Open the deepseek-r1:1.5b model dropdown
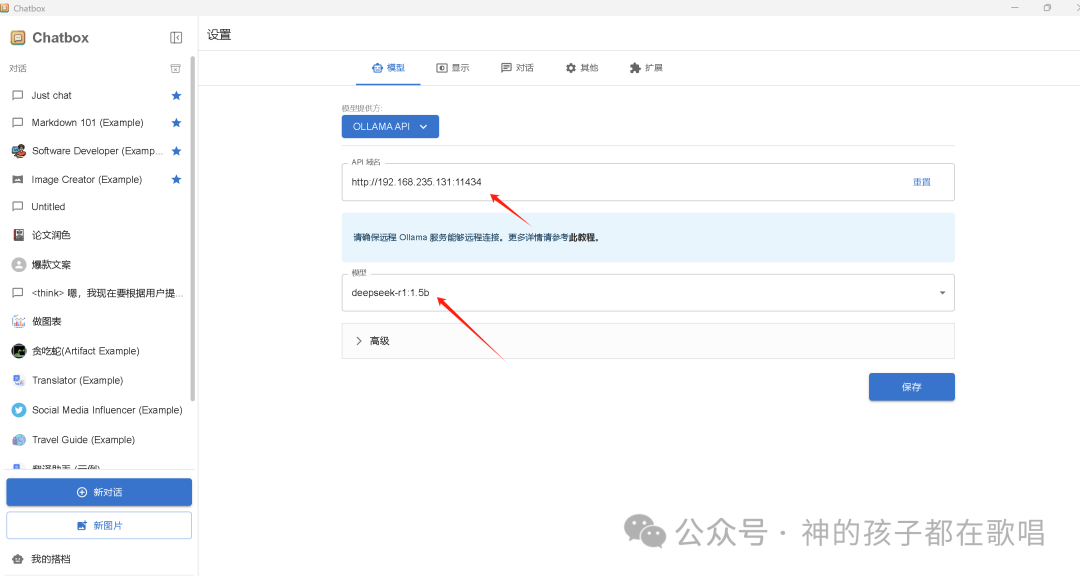Viewport: 1080px width, 576px height. [648, 293]
